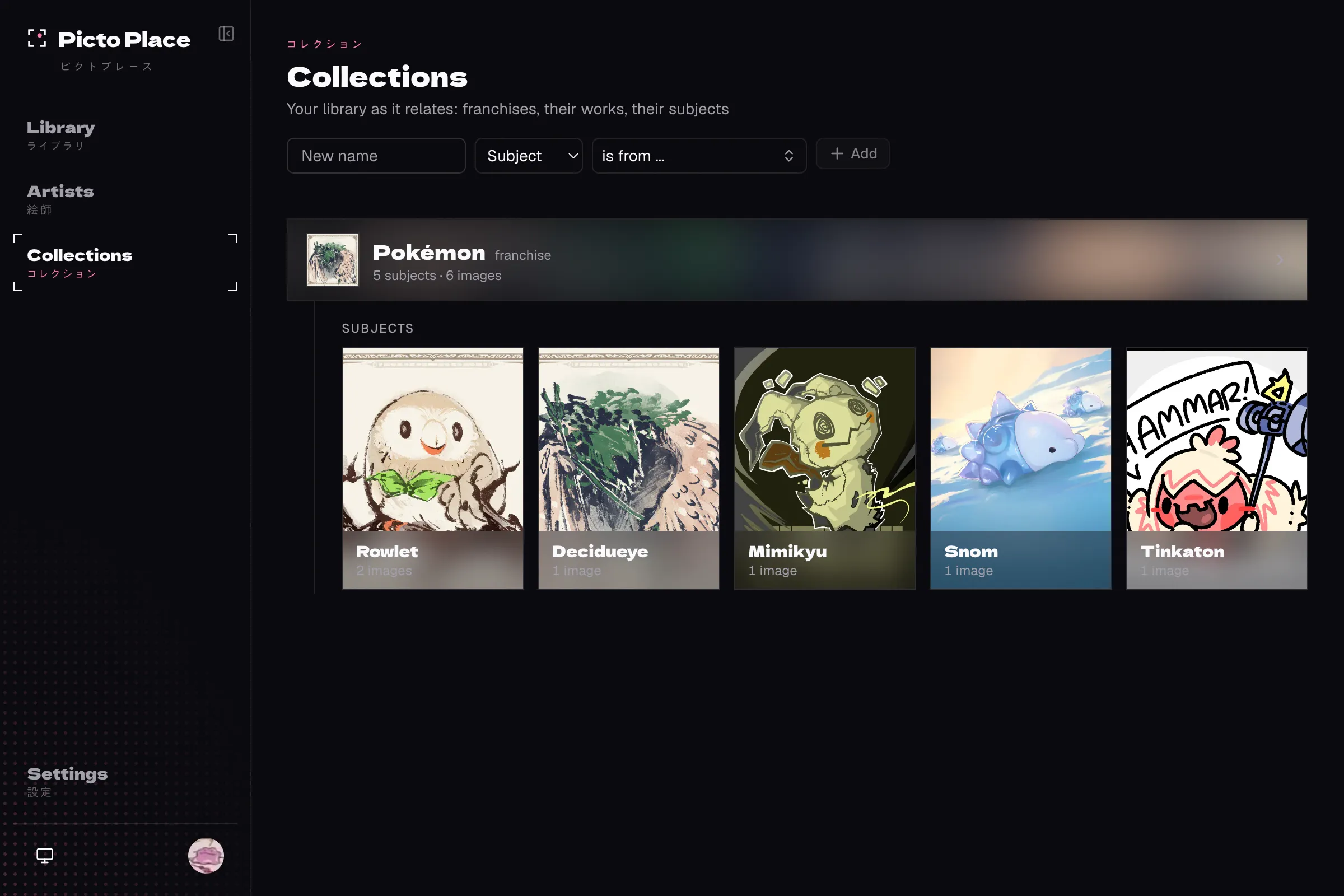Image resolution: width=1344 pixels, height=896 pixels.
Task: Collapse the sidebar panel icon
Action: click(x=226, y=34)
